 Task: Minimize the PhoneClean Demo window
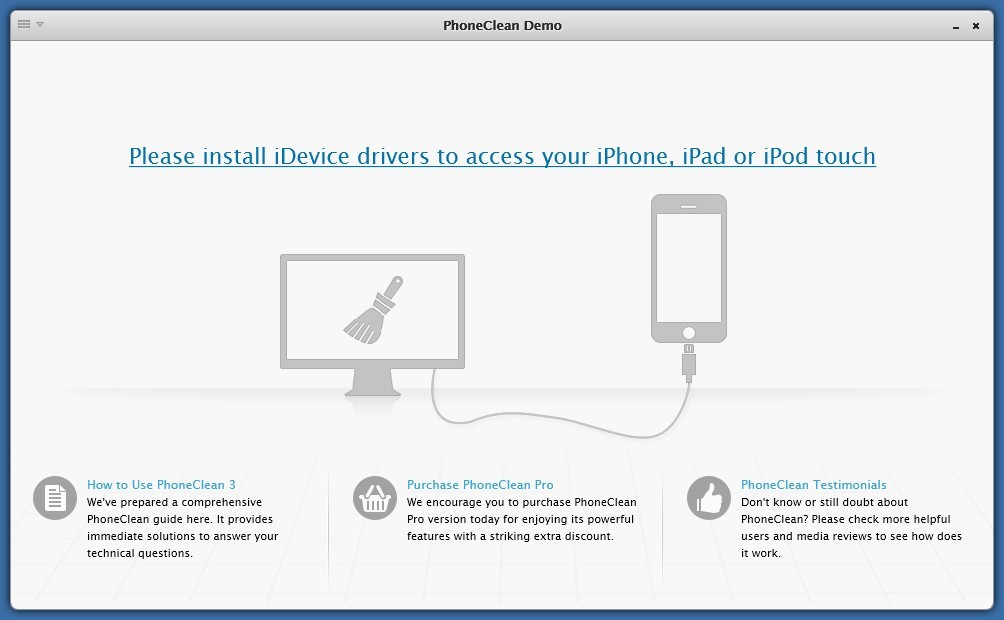(x=954, y=25)
